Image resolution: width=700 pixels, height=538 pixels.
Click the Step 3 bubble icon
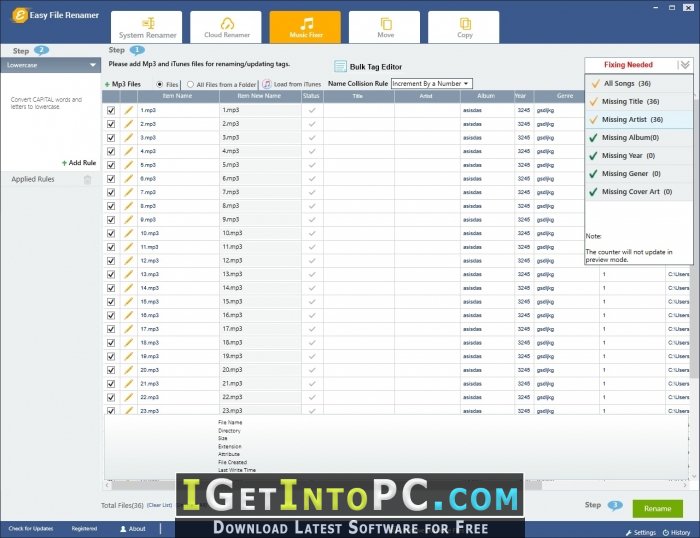pos(615,505)
